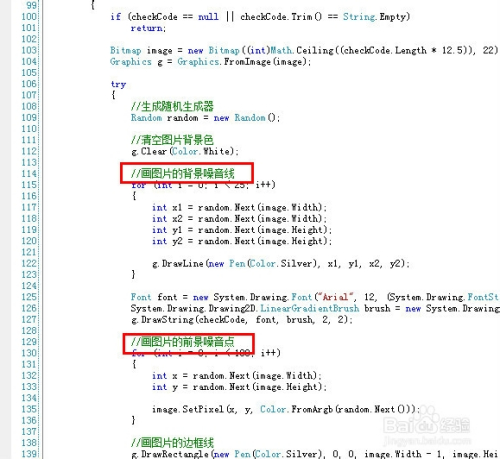Click g.Clear(Color.White) statement

[x=185, y=151]
